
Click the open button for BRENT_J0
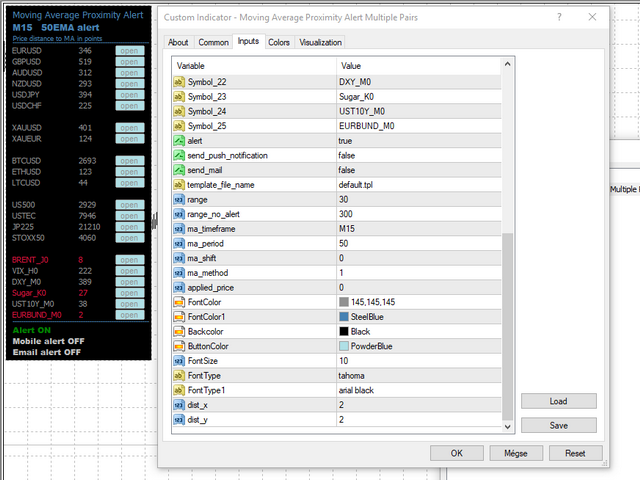[130, 260]
